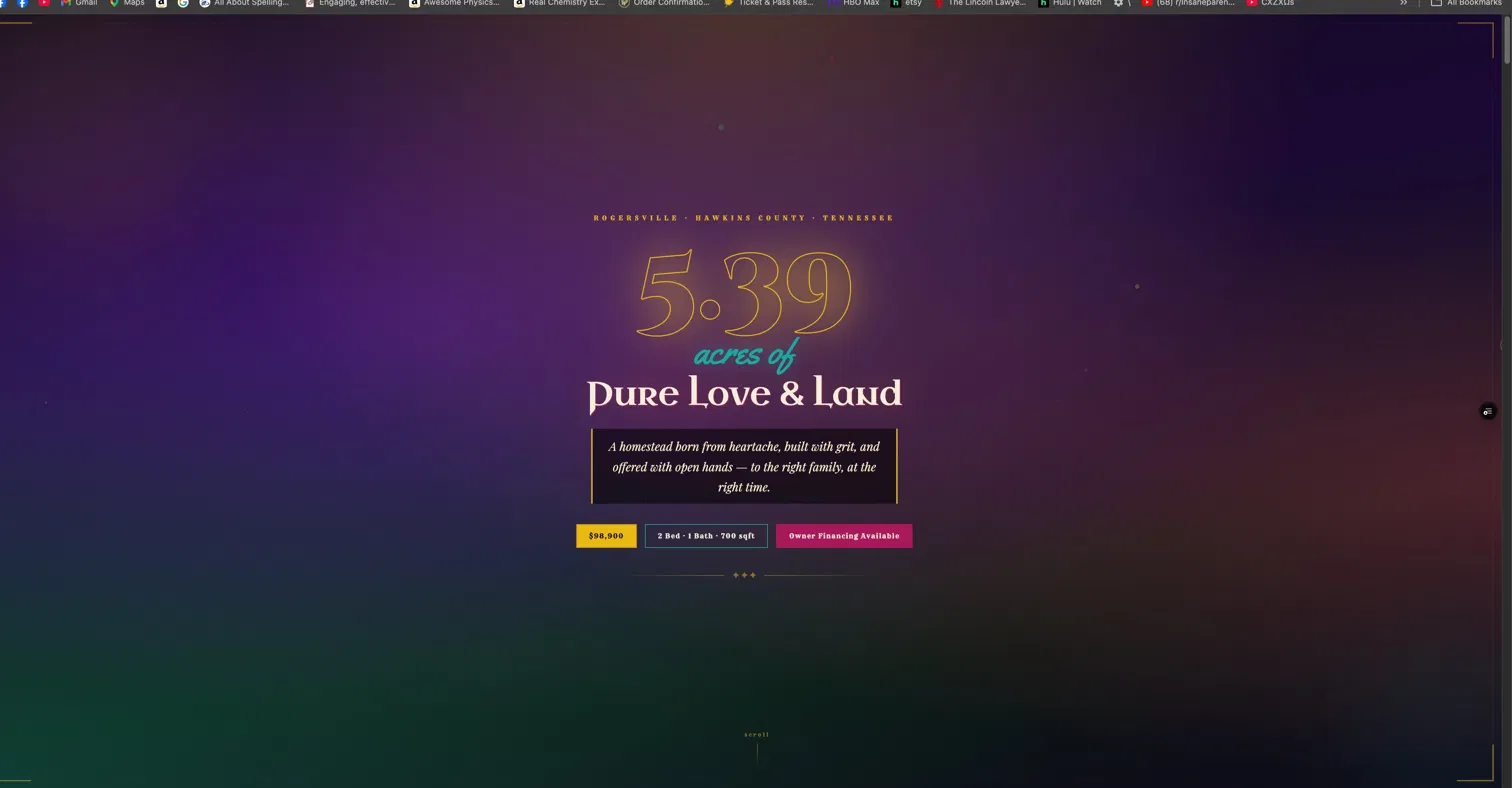Viewport: 1512px width, 788px height.
Task: Open the 'Engaging, effectiv...' bookmark
Action: (x=350, y=3)
